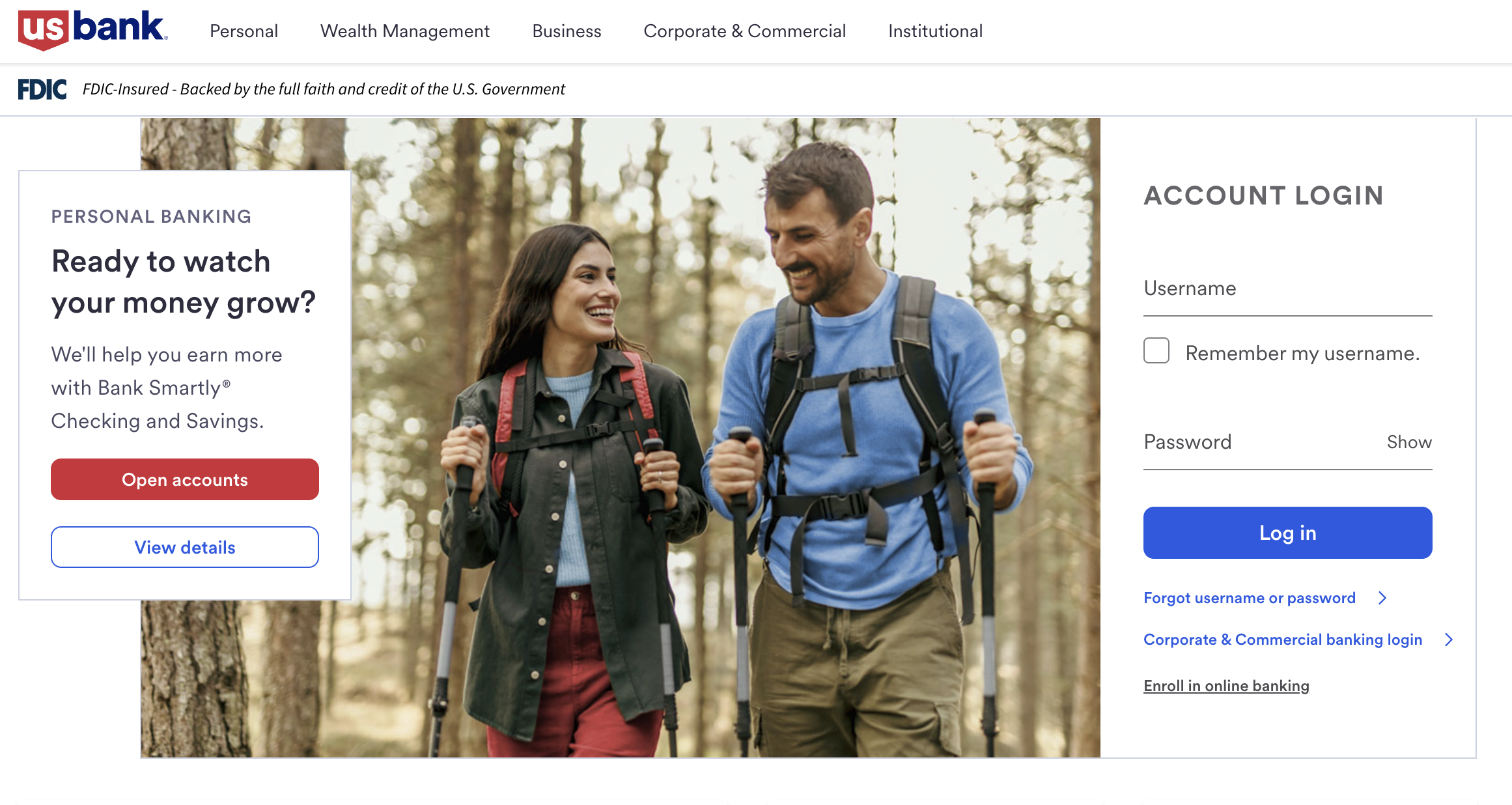Open the Forgot username or password link

tap(1249, 598)
